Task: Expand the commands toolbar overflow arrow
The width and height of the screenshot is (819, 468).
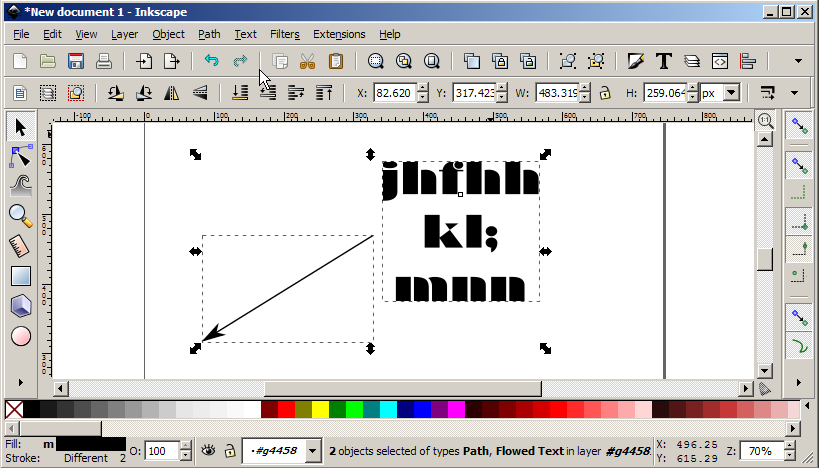Action: (798, 61)
